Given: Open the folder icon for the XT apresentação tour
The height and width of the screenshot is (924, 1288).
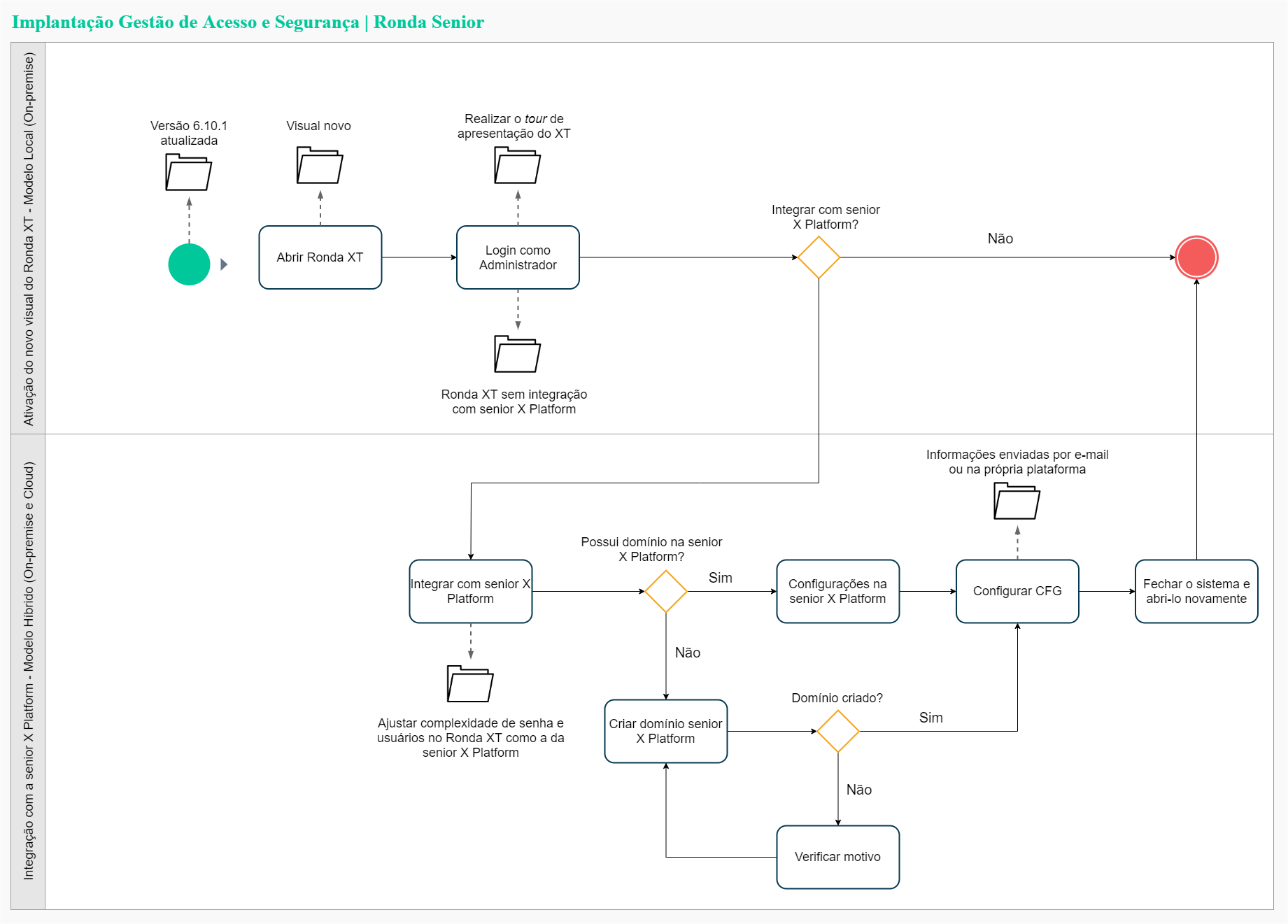Looking at the screenshot, I should pos(518,165).
